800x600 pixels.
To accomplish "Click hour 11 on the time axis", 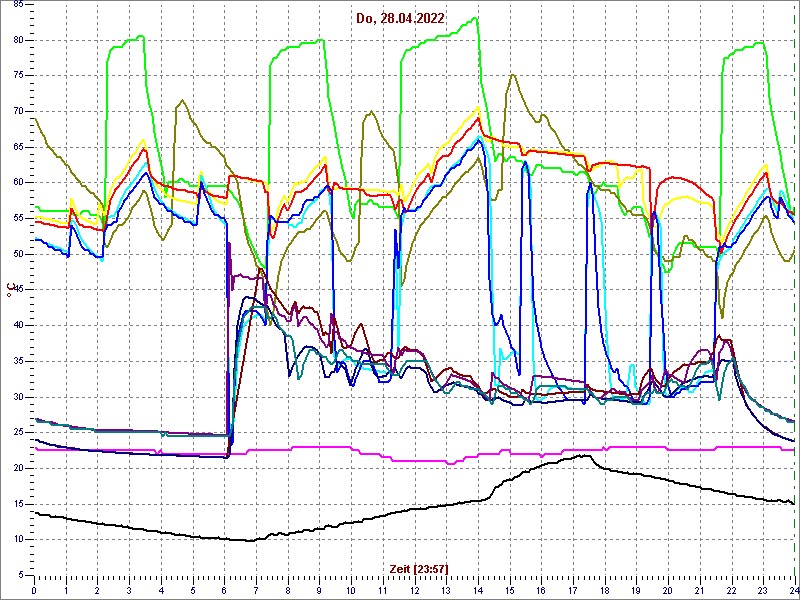I will 383,590.
